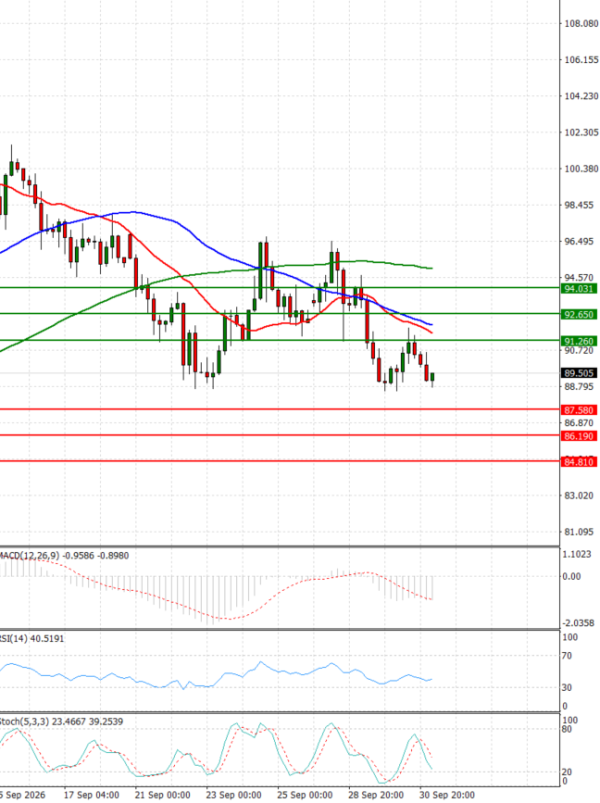The width and height of the screenshot is (600, 803).
Task: Click the 81.095 price axis value
Action: (x=579, y=532)
